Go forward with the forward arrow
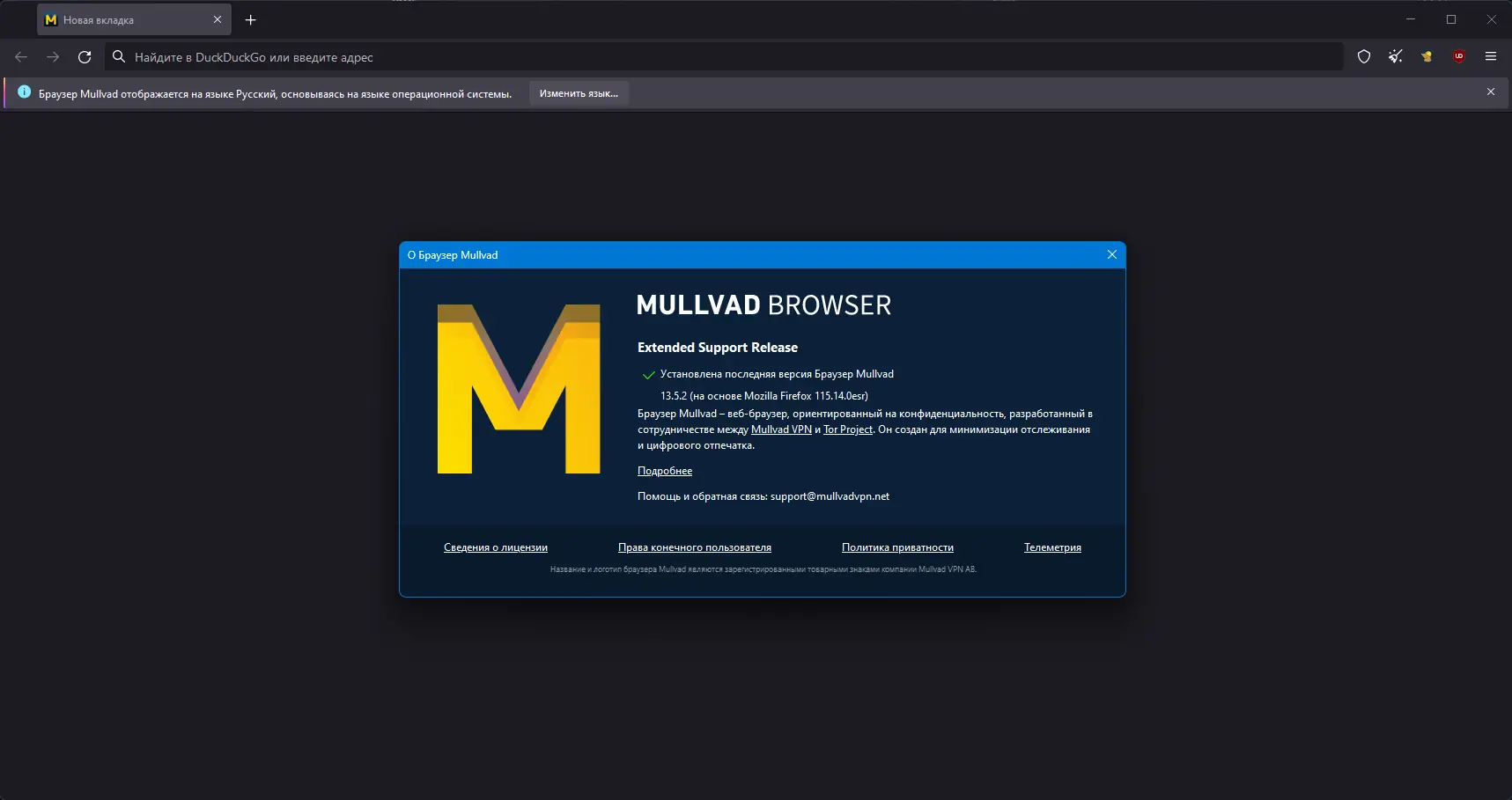 (x=53, y=57)
